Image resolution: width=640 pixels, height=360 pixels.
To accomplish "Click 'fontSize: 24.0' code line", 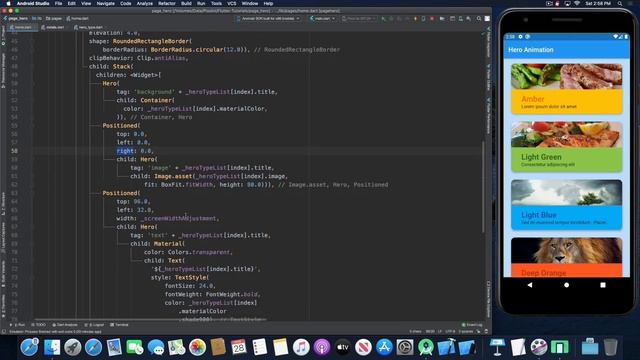I will [x=190, y=286].
